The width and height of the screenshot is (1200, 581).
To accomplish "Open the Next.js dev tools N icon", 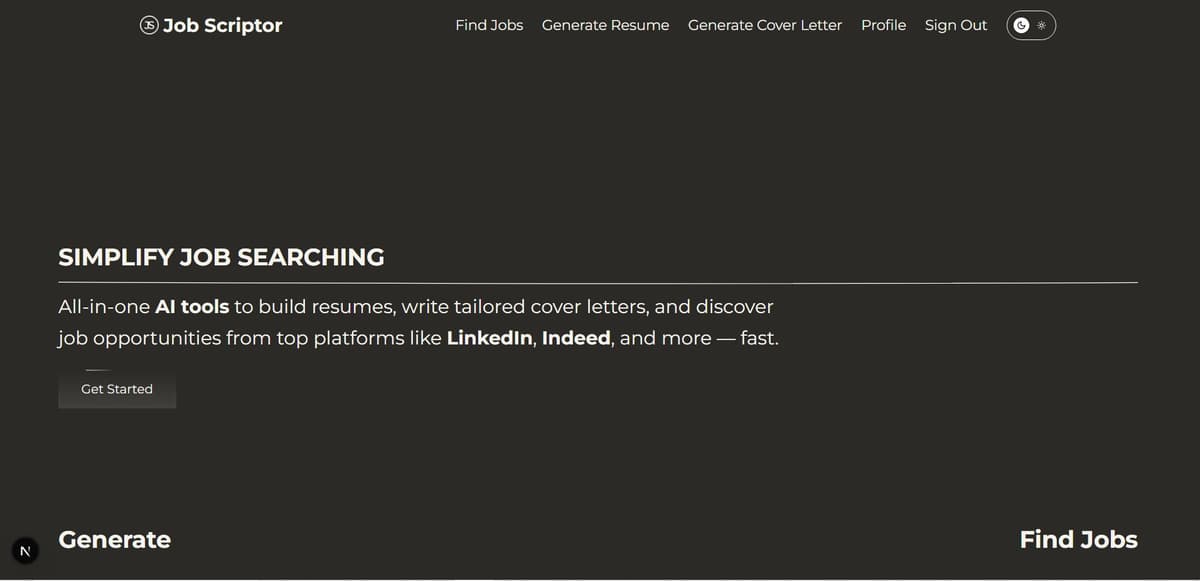I will tap(25, 551).
